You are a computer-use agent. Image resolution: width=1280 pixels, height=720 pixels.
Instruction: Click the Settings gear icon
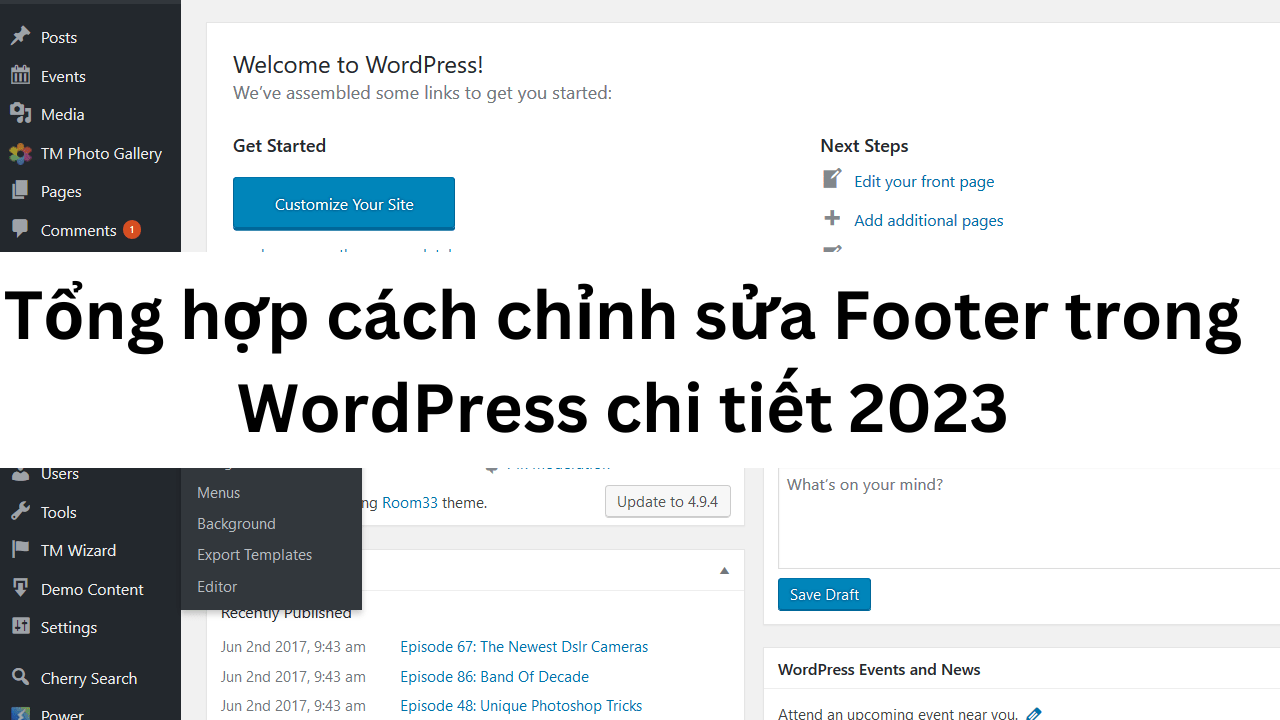21,626
